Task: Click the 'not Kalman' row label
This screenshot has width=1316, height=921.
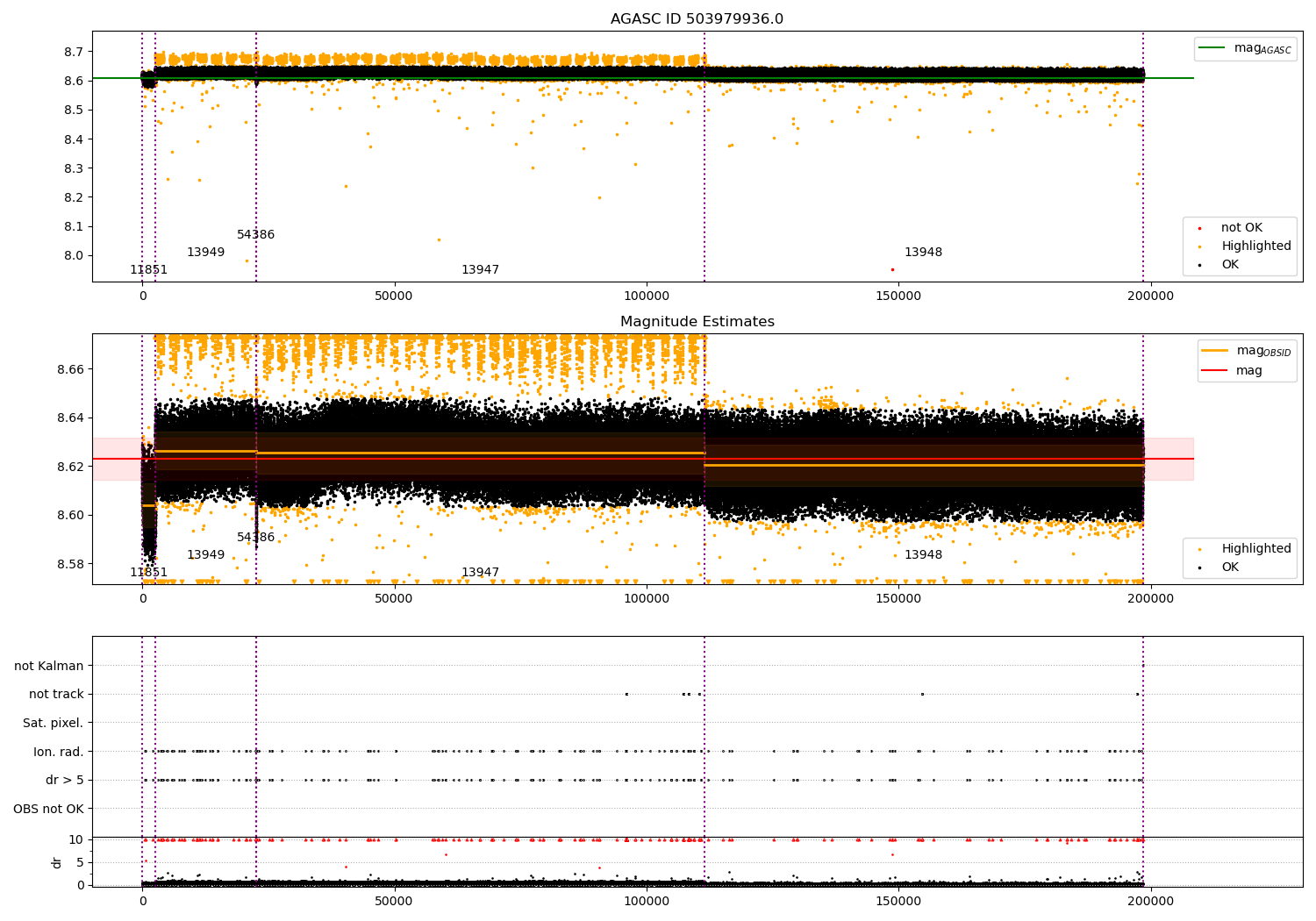Action: (x=49, y=667)
